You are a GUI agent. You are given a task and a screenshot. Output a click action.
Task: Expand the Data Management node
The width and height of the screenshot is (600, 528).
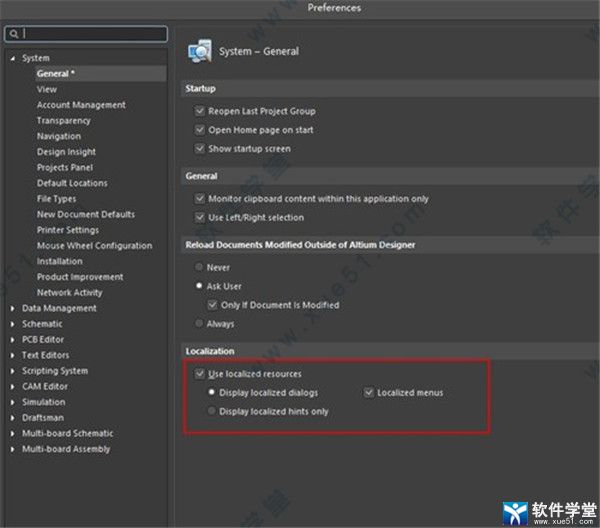[x=13, y=308]
